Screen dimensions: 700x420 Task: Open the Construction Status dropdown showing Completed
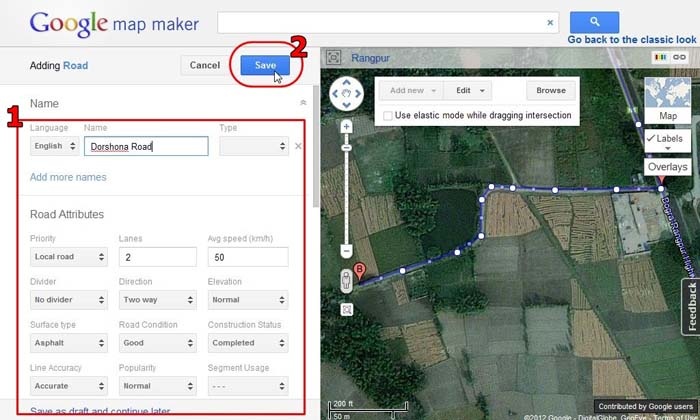tap(248, 343)
